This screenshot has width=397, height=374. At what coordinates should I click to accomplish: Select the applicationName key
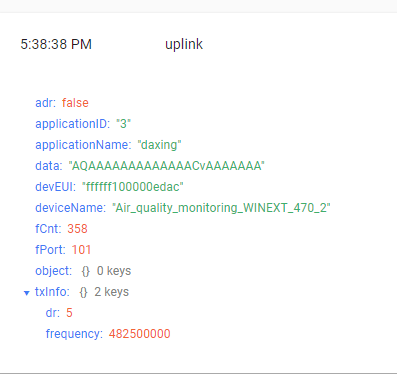[83, 145]
